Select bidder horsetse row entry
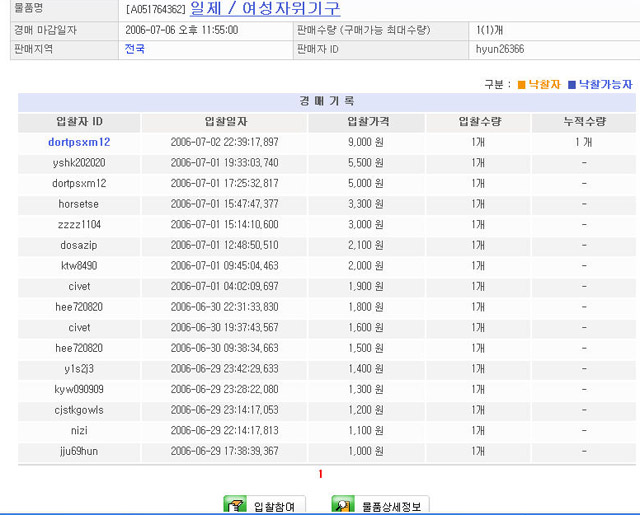640x515 pixels. point(79,204)
